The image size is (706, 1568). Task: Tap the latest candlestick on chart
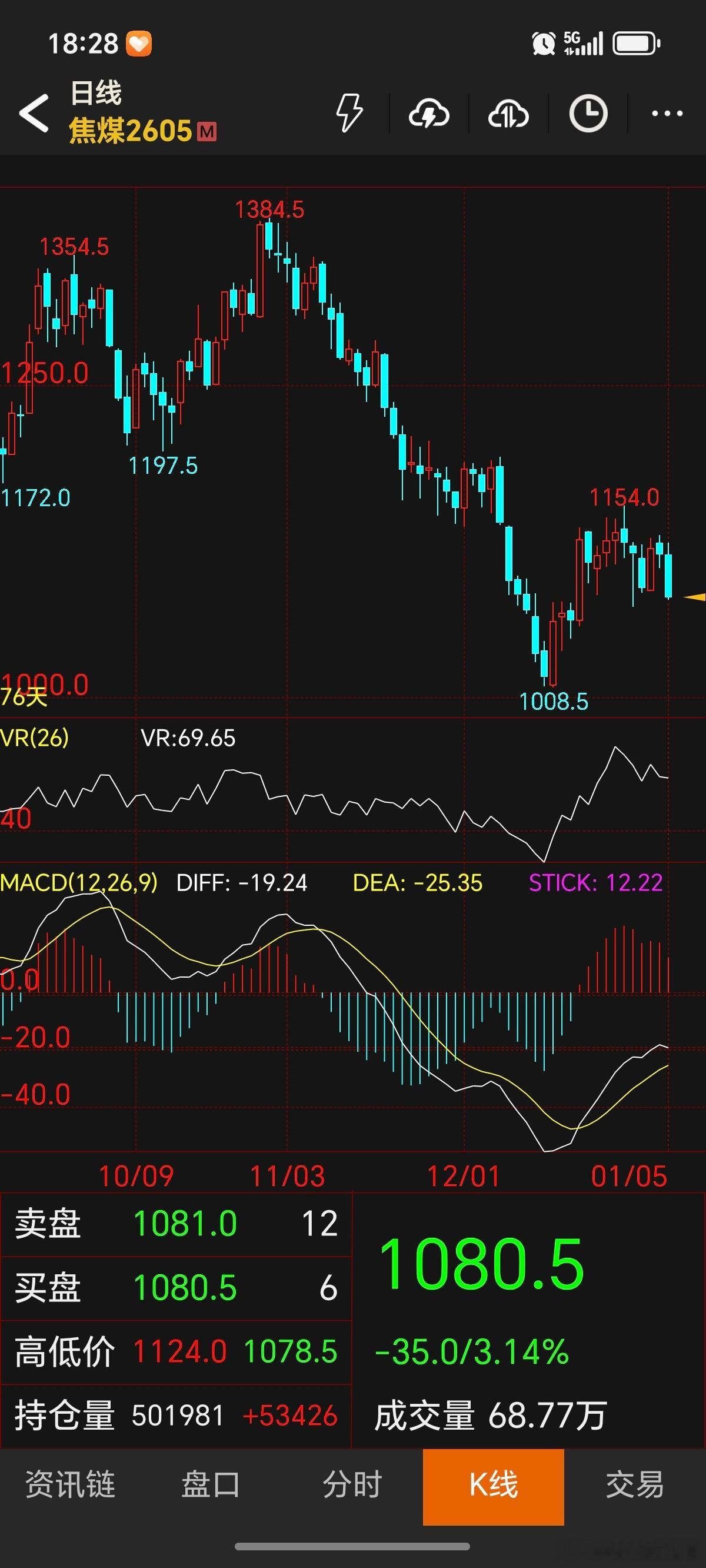coord(668,571)
